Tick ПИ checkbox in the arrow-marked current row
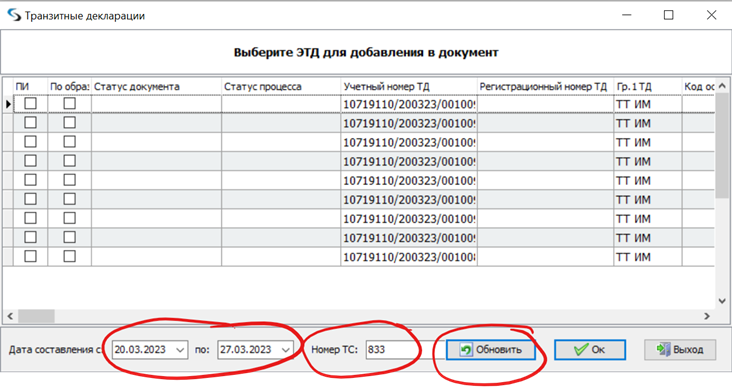This screenshot has width=732, height=387. pos(30,103)
